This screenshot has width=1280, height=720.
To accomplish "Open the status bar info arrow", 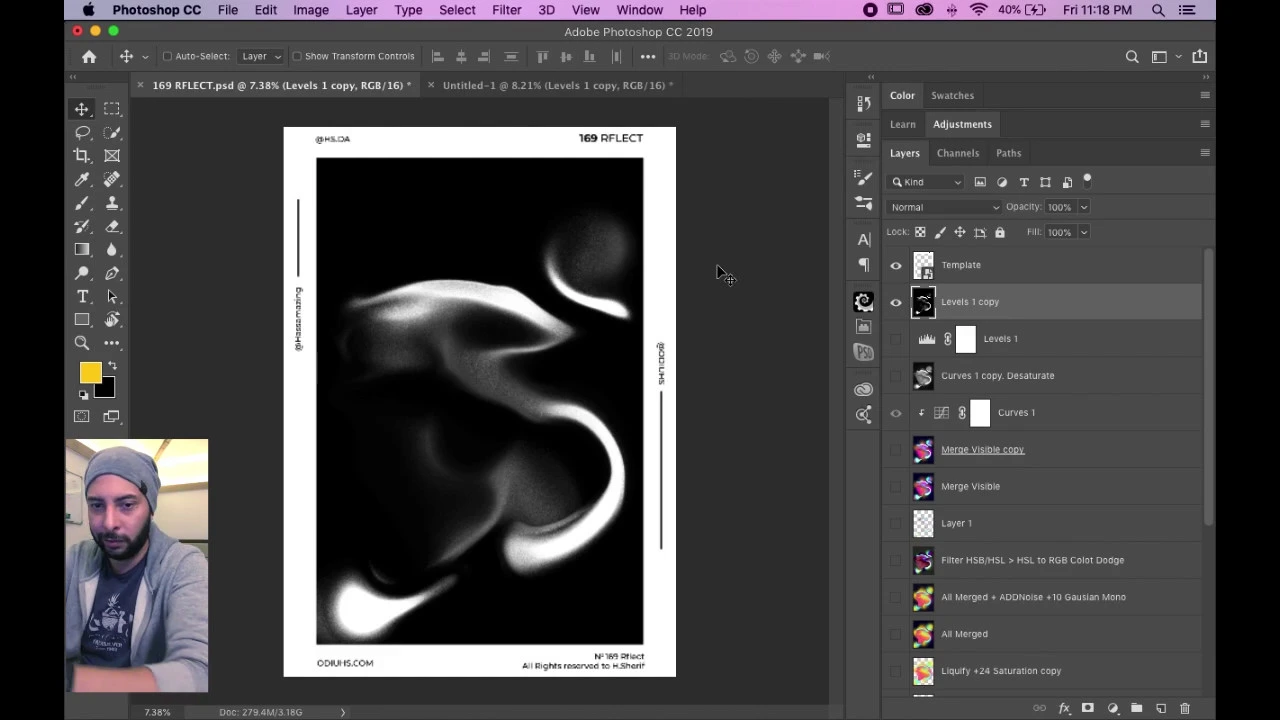I will tap(342, 712).
